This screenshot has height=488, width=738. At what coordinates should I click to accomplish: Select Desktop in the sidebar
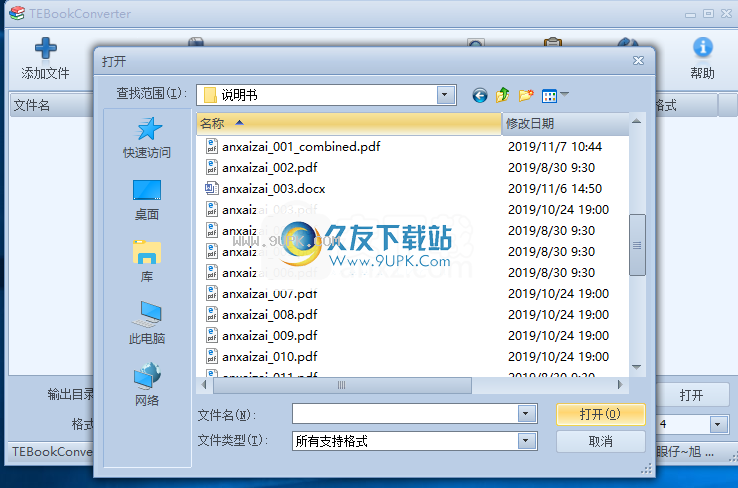click(147, 200)
